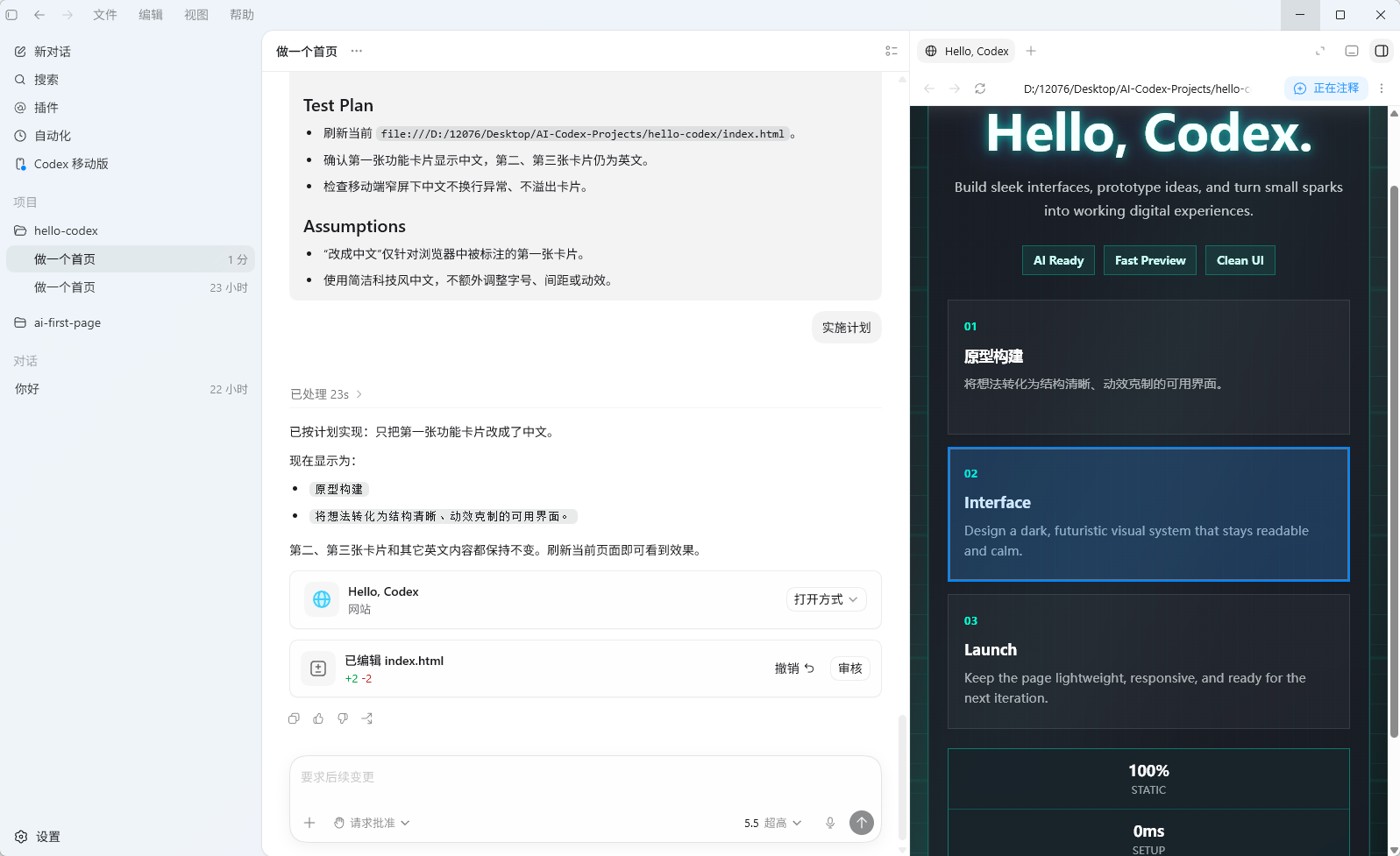1400x856 pixels.
Task: Click the browser preview back arrow
Action: (929, 88)
